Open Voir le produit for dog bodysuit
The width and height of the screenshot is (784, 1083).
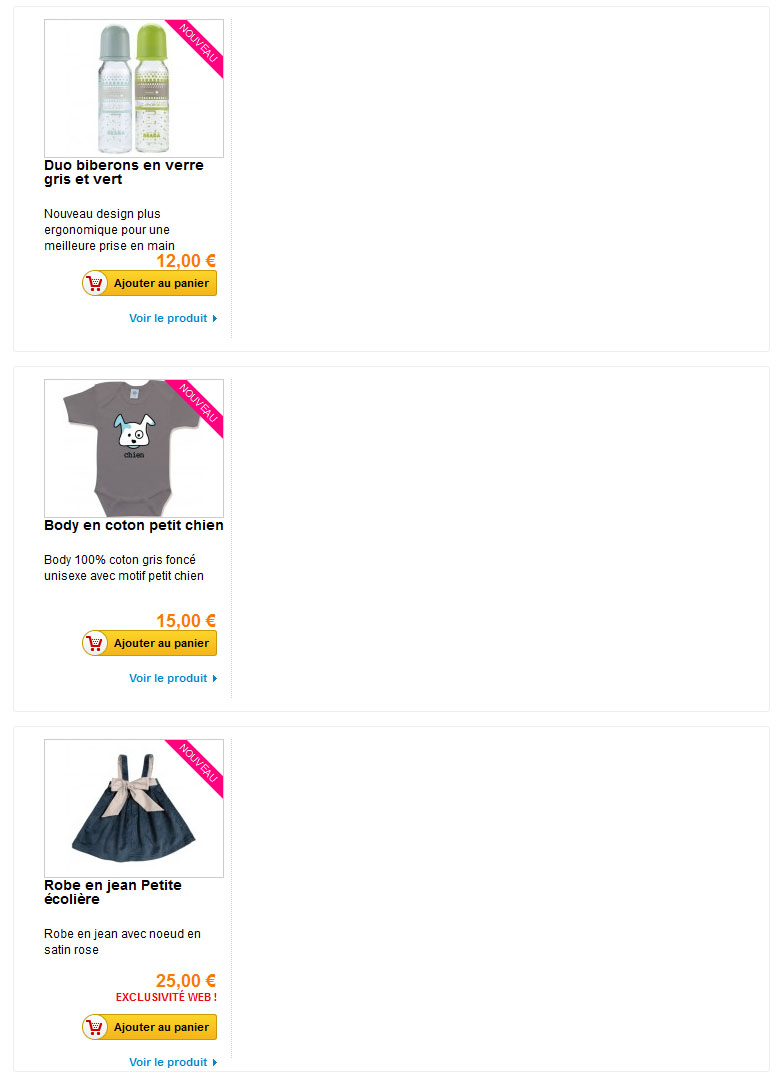(x=169, y=678)
